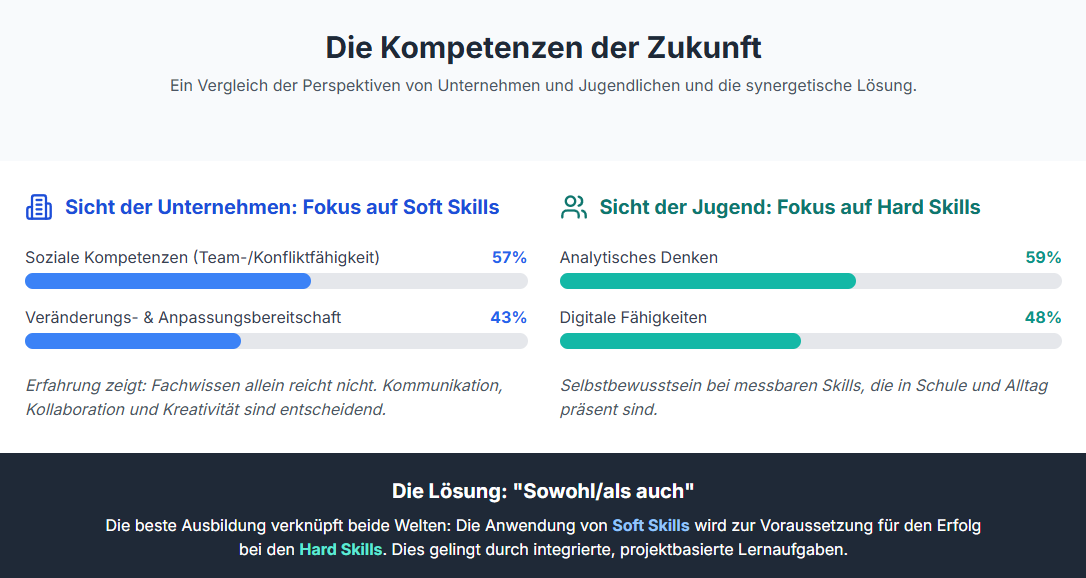Screen dimensions: 1086x578
Task: Click the highlighted blue Soft Skills text
Action: pos(651,525)
